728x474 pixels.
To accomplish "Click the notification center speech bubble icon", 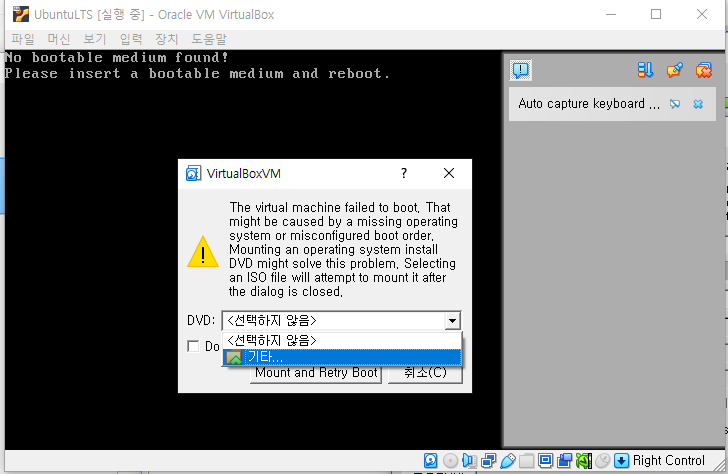I will tap(520, 70).
